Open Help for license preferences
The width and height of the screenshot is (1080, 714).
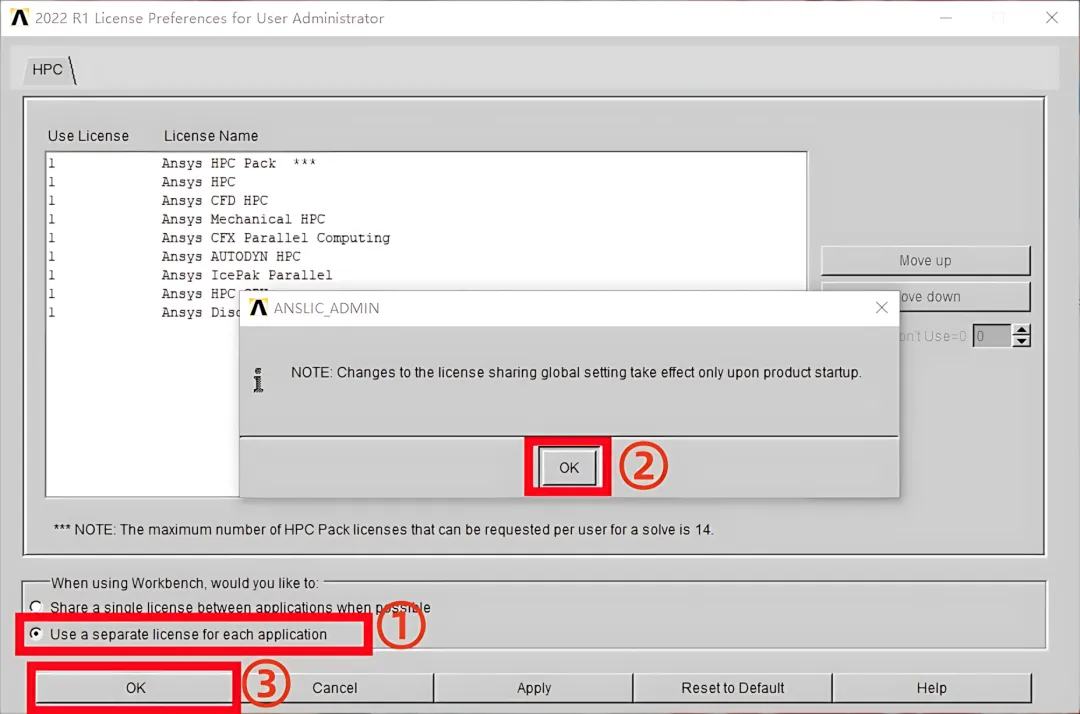tap(931, 687)
